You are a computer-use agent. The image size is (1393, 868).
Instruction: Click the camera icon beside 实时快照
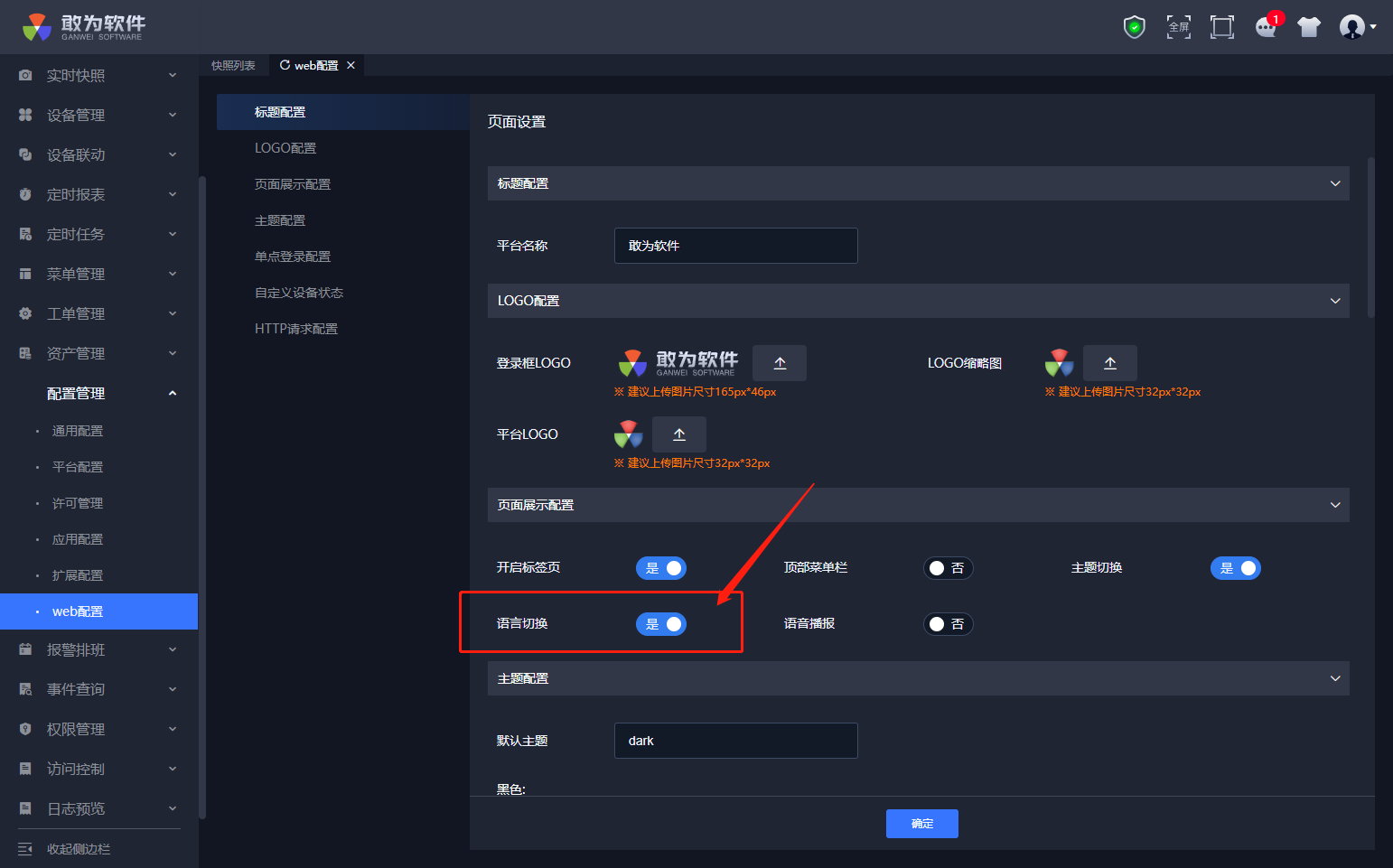(25, 76)
